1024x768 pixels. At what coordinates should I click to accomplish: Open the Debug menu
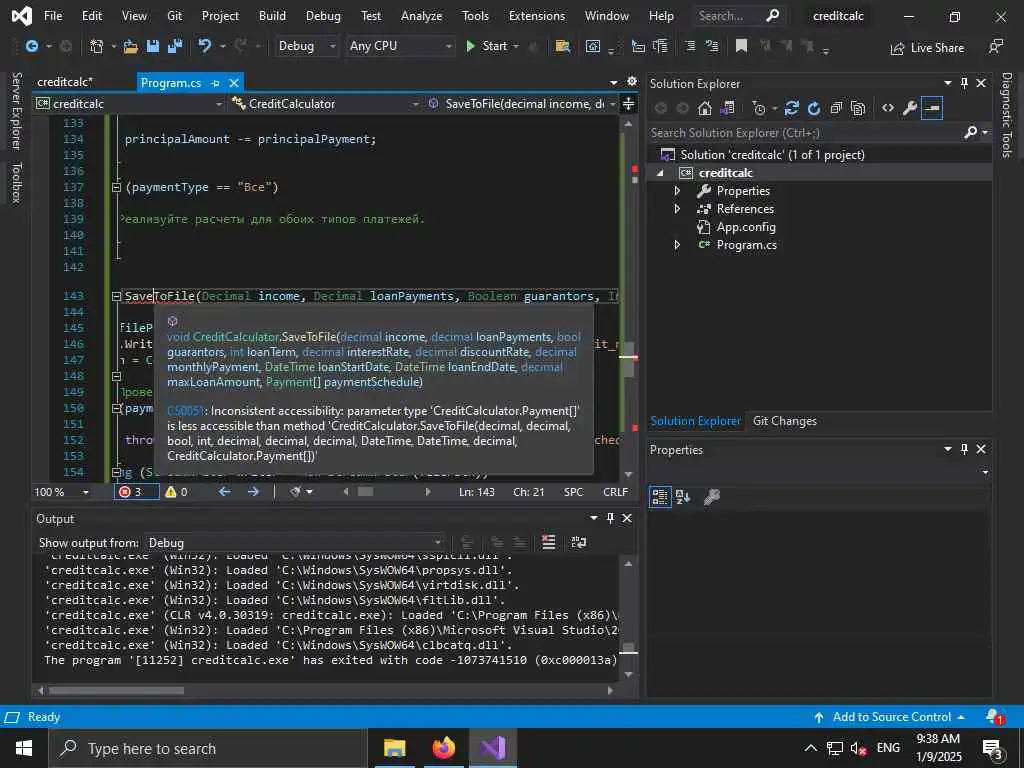[323, 16]
